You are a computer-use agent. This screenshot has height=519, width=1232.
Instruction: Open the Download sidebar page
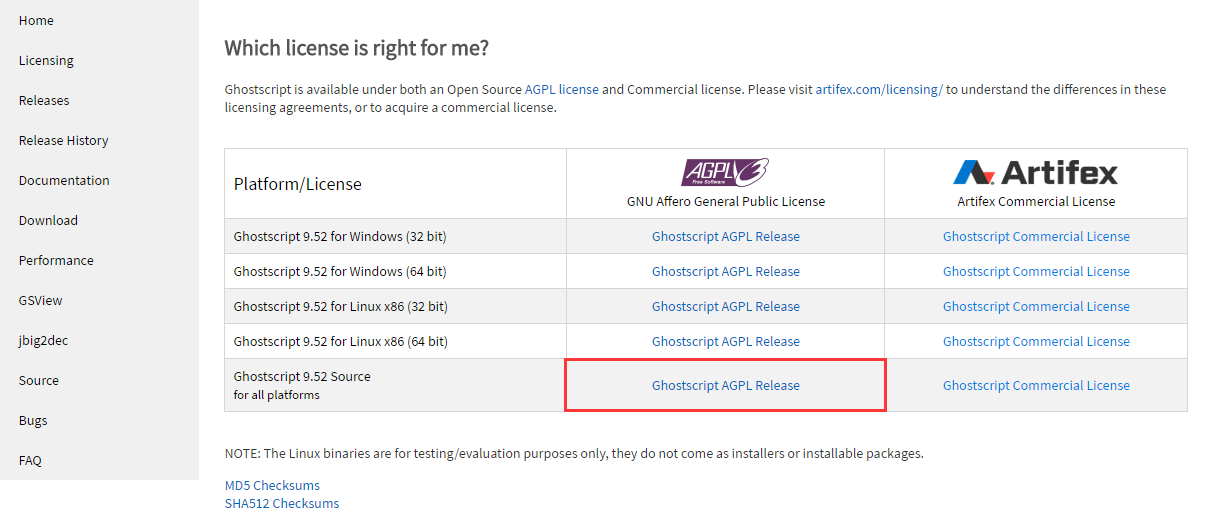[x=48, y=220]
